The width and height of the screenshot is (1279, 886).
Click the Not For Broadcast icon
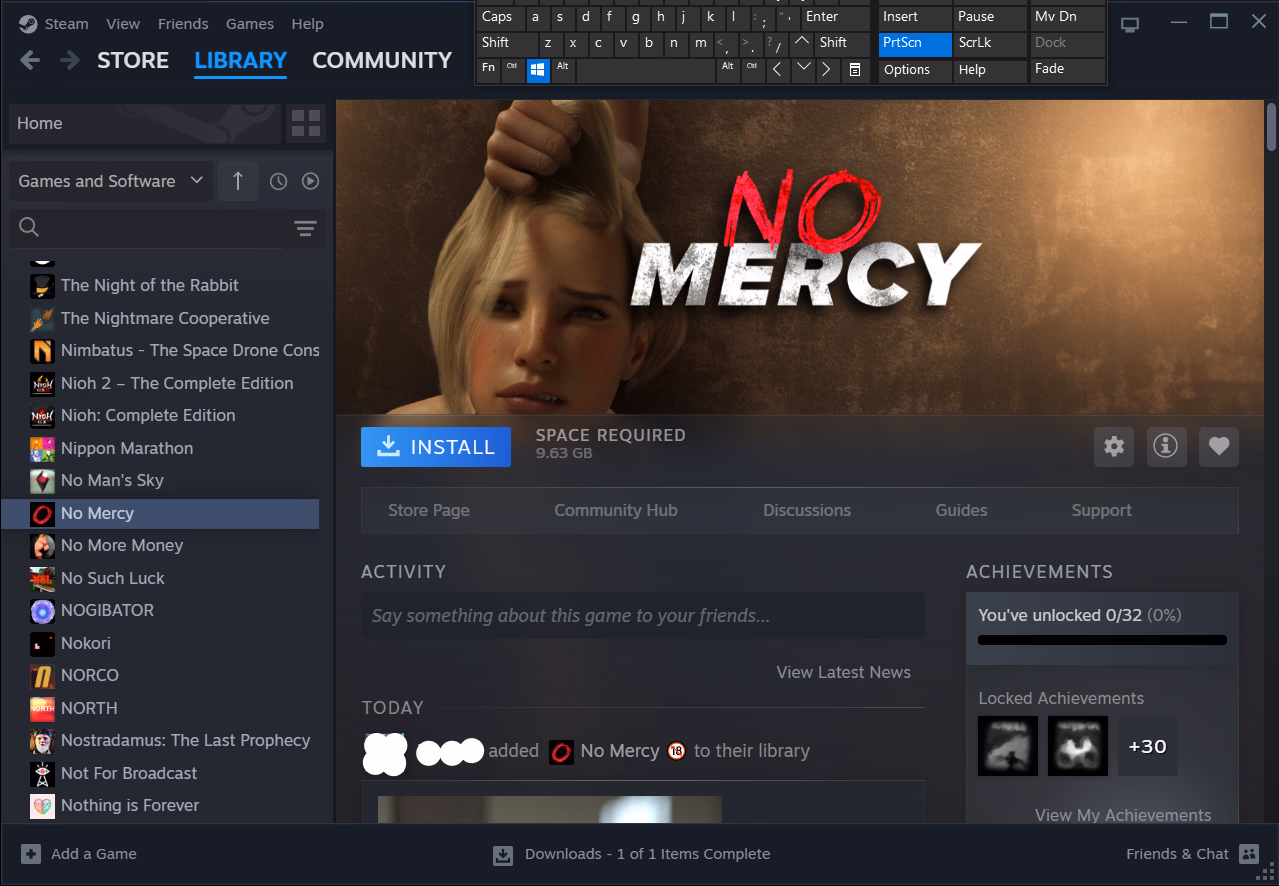tap(42, 774)
